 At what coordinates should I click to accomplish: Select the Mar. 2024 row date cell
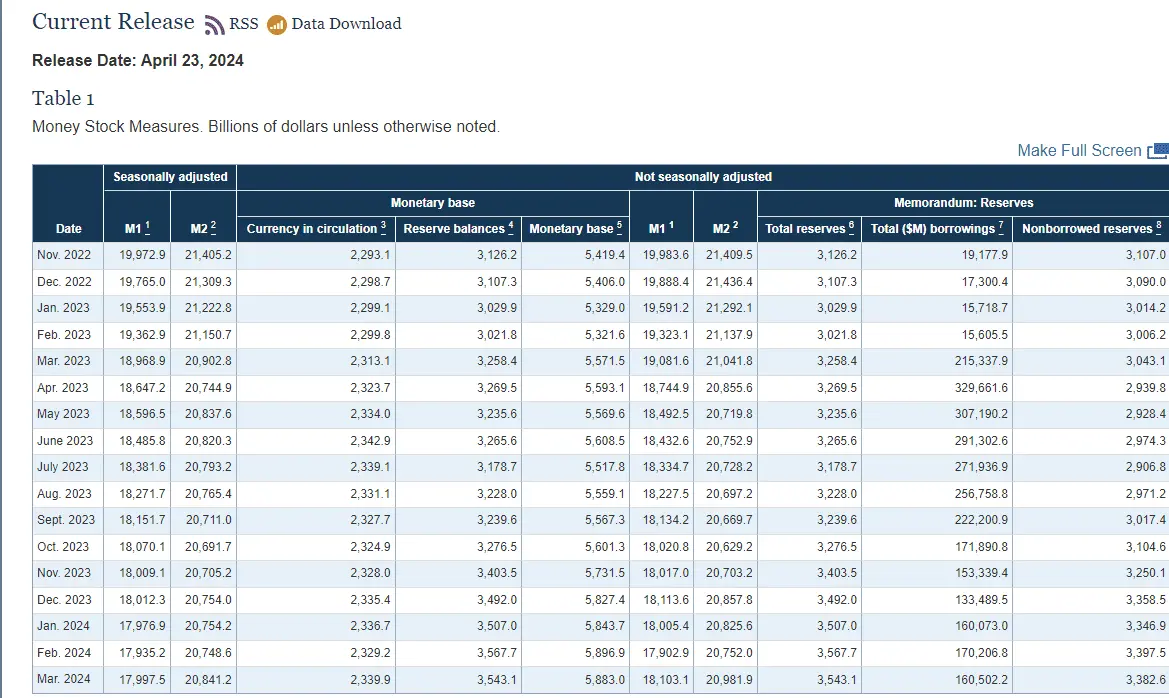[64, 679]
